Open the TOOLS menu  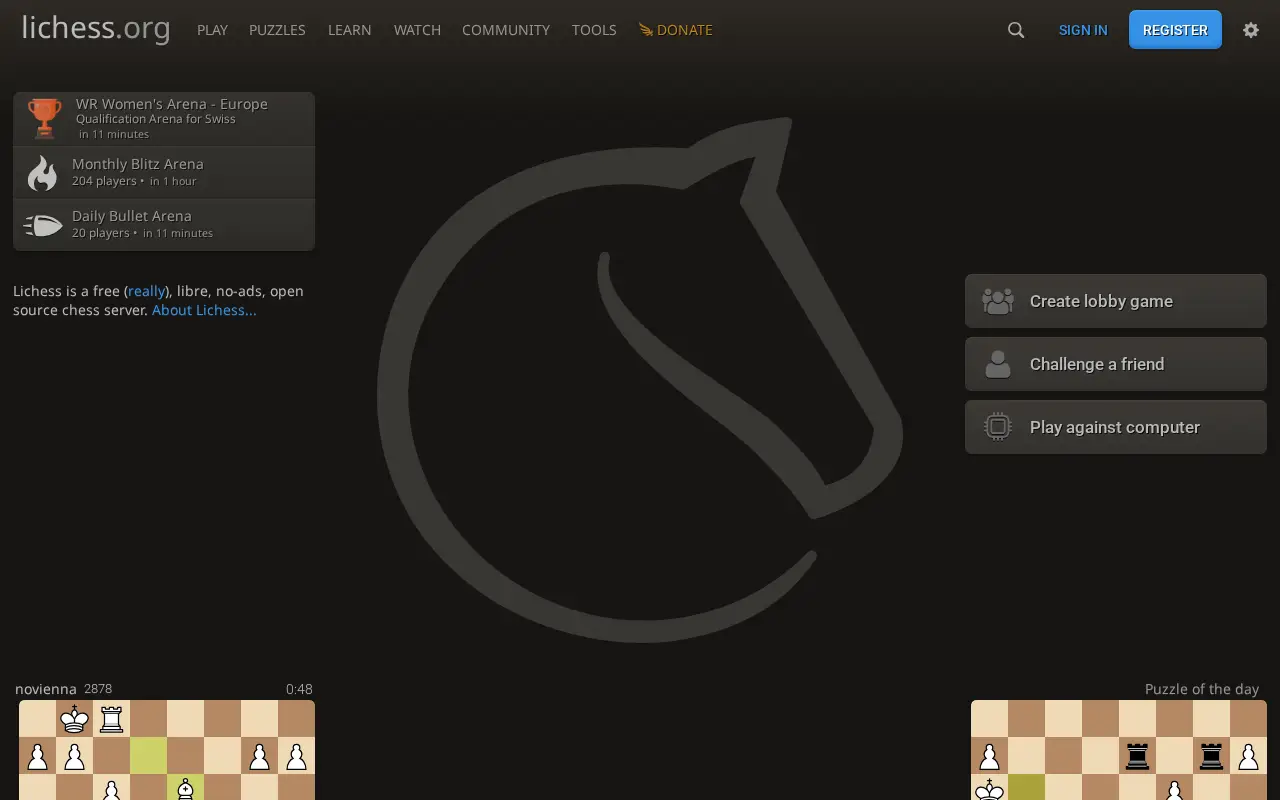coord(594,30)
